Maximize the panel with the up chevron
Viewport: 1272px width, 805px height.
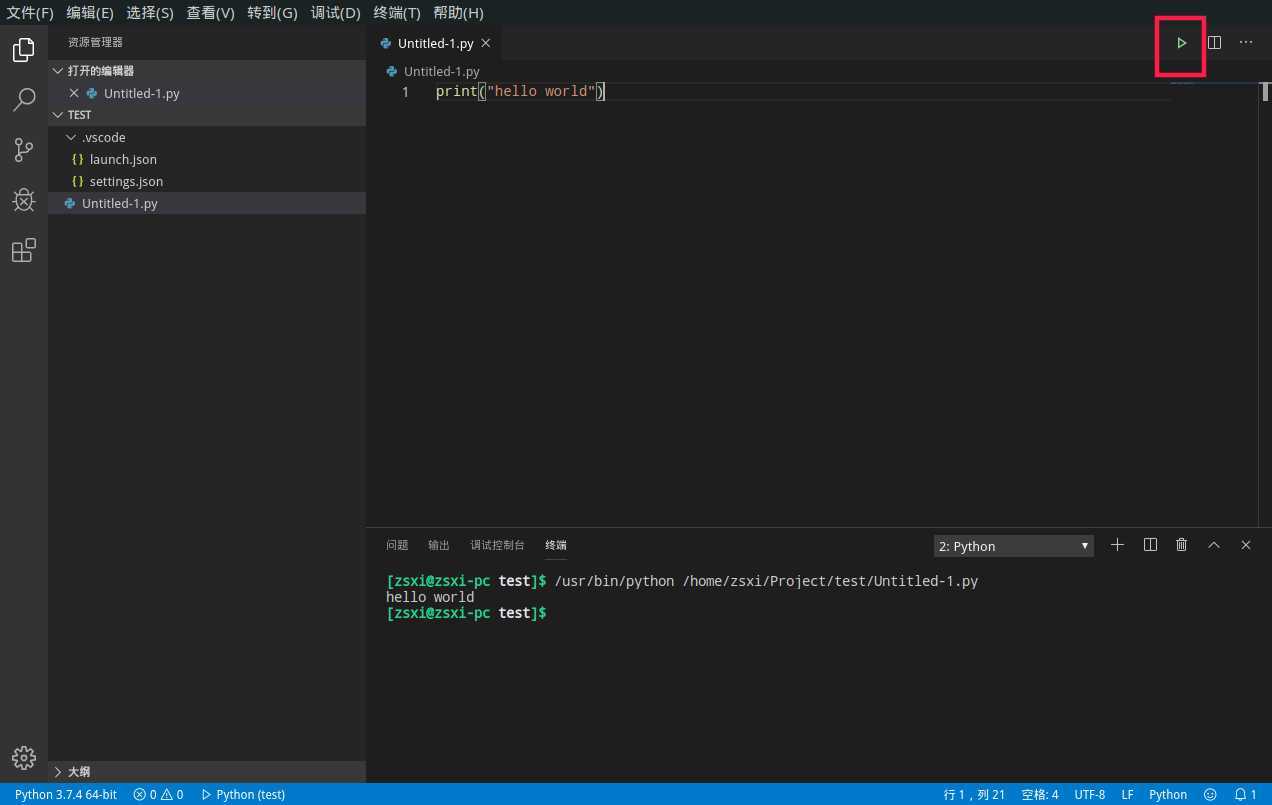[x=1214, y=545]
